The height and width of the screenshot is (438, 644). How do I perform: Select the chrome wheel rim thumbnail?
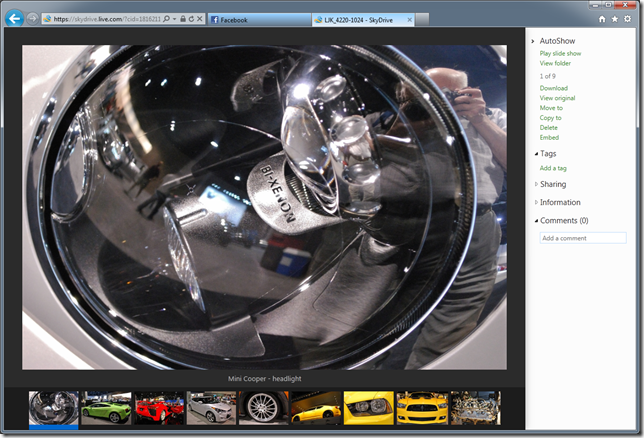[x=263, y=408]
